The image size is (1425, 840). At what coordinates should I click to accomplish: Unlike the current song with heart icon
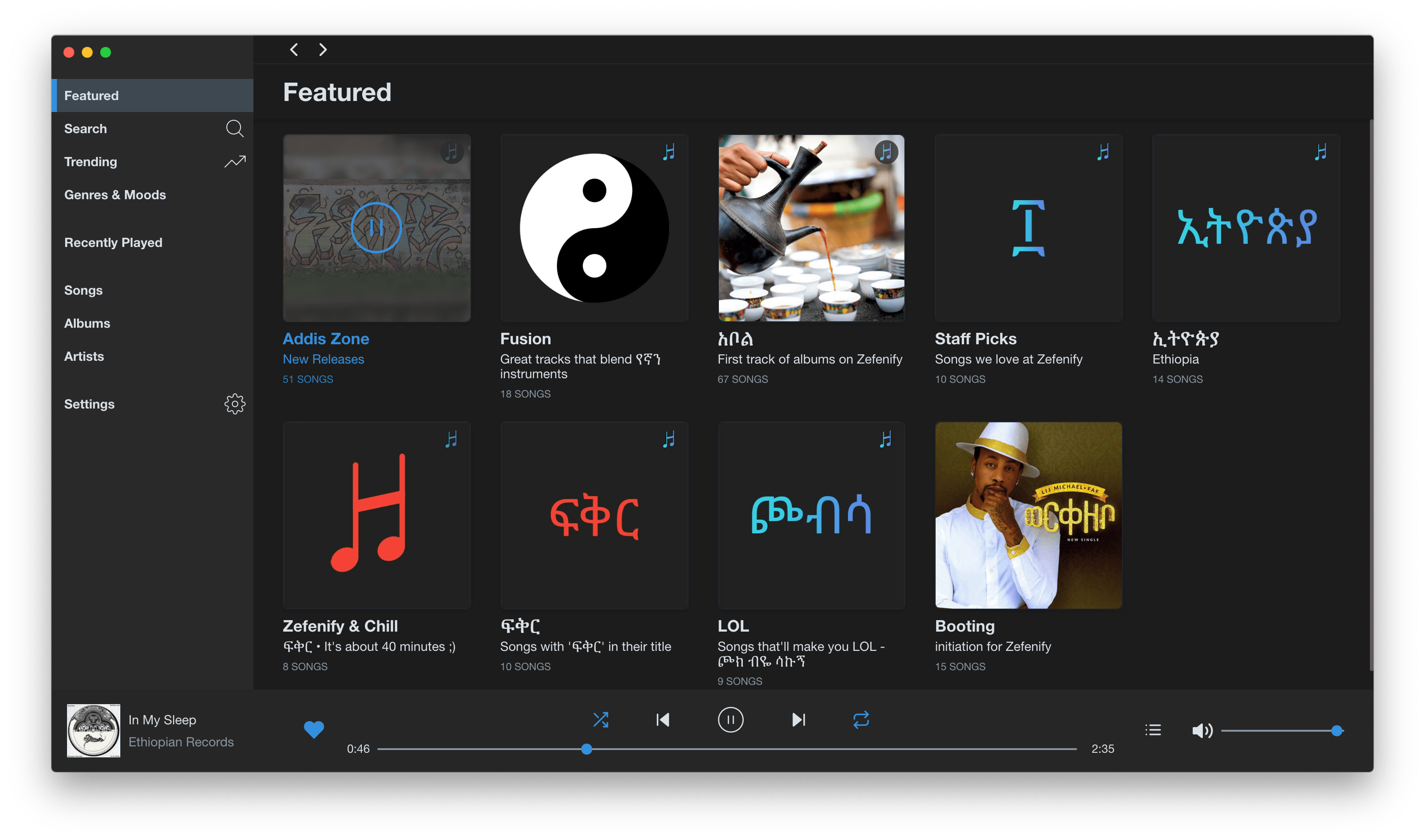[x=314, y=730]
